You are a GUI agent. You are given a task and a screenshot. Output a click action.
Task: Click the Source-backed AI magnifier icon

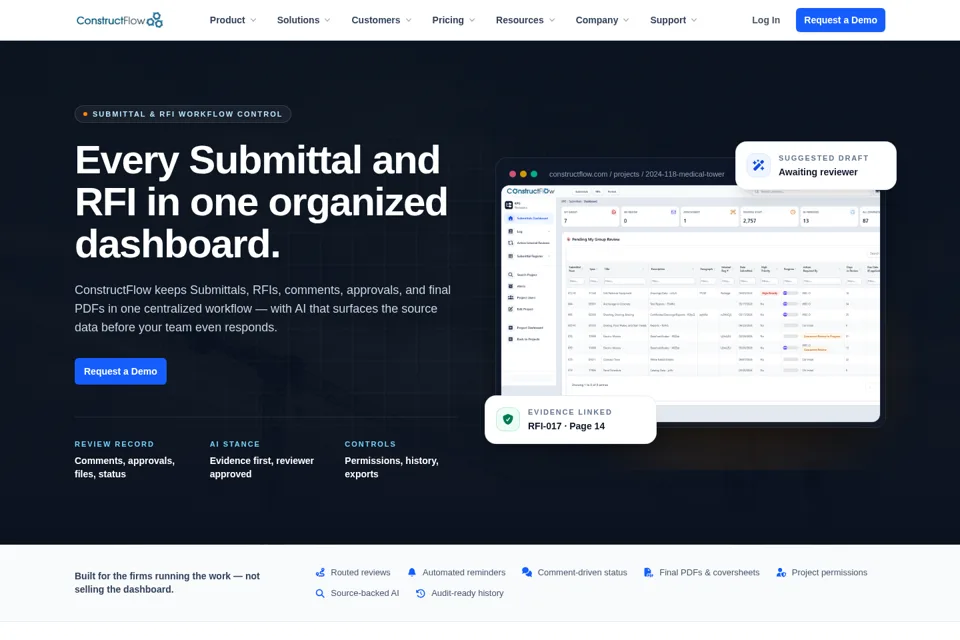pyautogui.click(x=320, y=593)
